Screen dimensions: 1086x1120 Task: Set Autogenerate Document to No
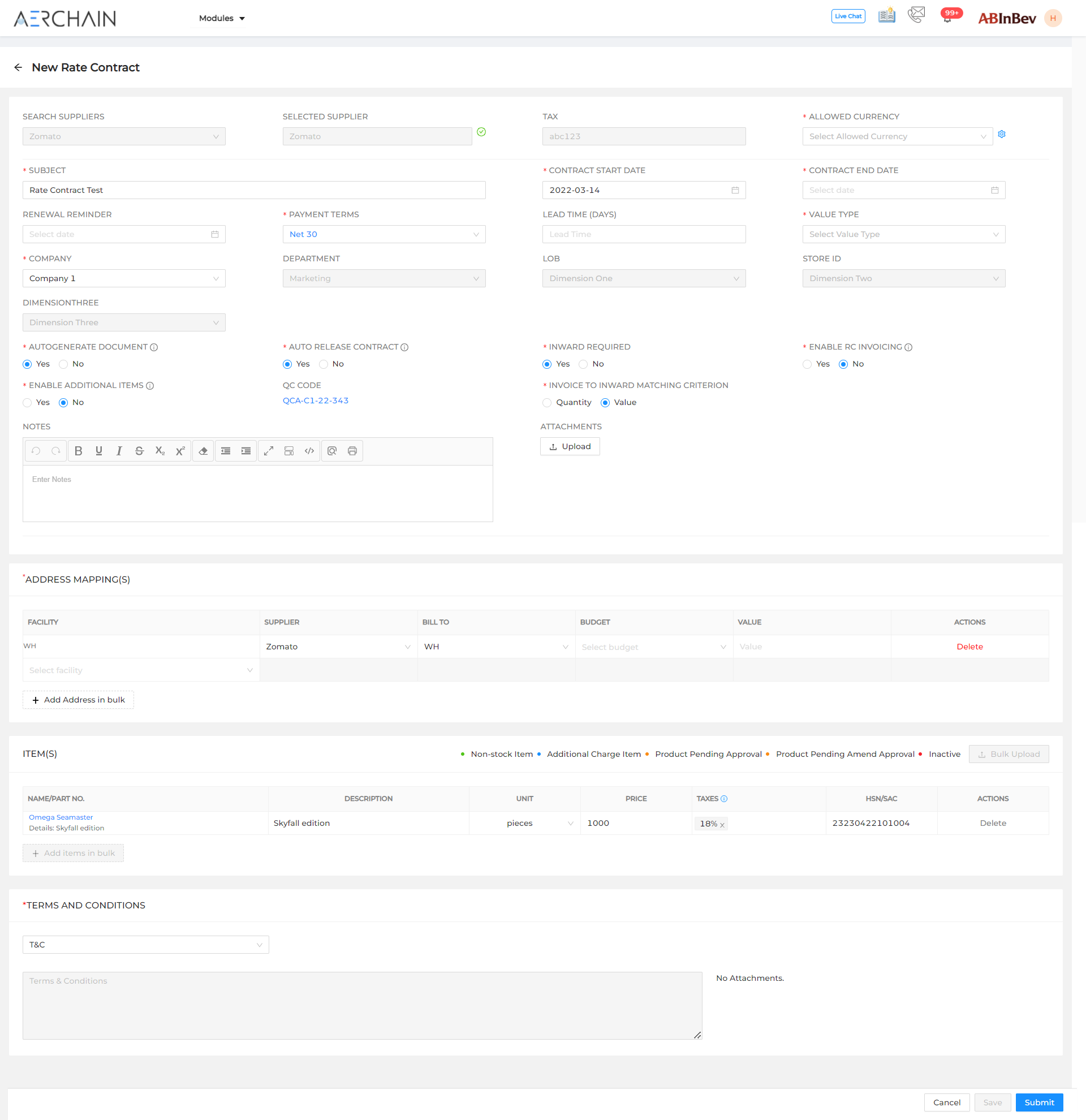tap(63, 364)
